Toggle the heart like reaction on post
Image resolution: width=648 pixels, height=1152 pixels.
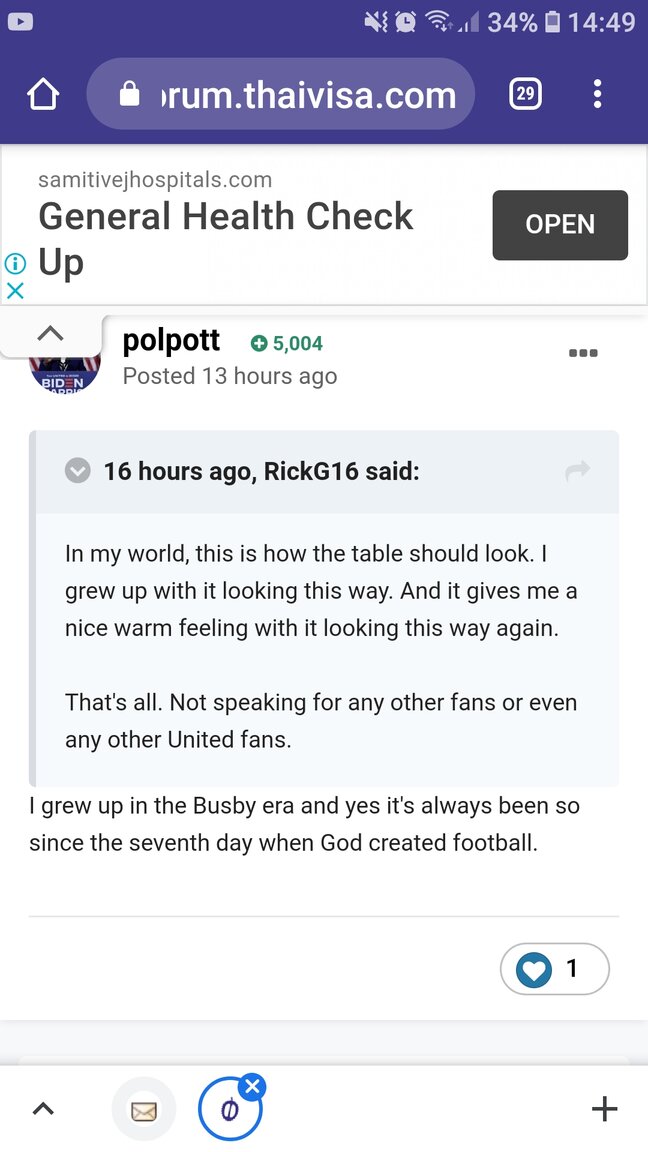tap(534, 969)
